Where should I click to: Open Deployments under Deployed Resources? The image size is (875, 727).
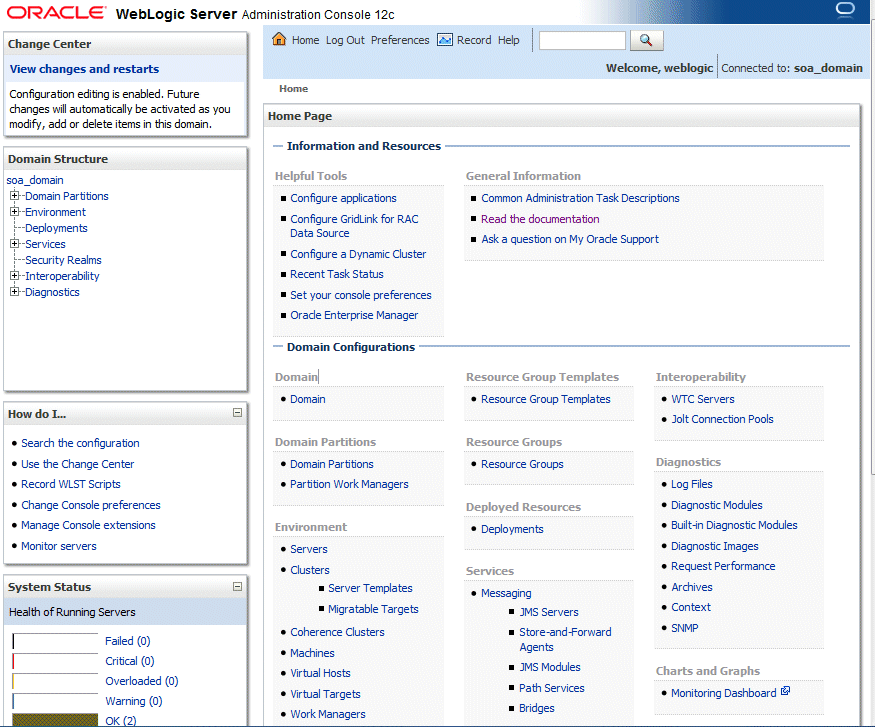click(x=512, y=529)
